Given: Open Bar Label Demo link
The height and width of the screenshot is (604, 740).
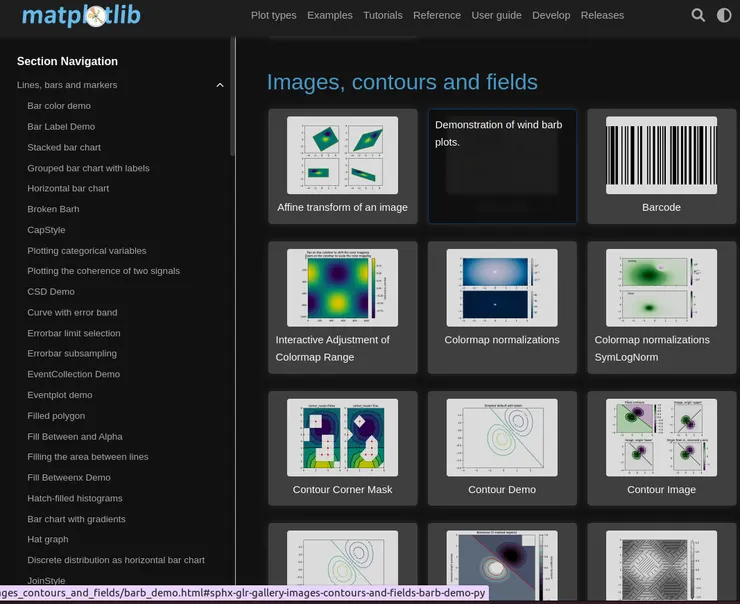Looking at the screenshot, I should (x=61, y=126).
